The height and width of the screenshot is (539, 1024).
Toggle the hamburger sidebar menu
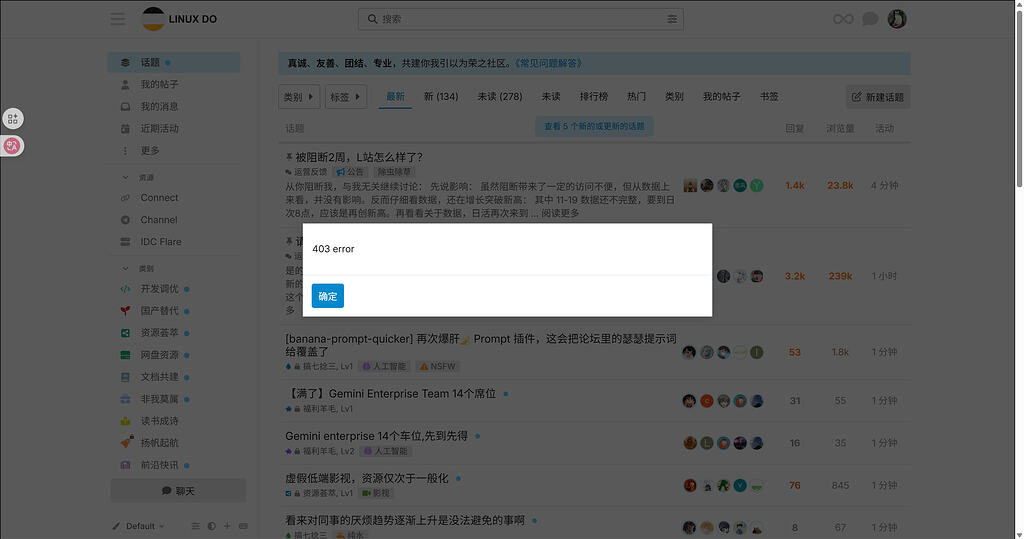coord(118,19)
